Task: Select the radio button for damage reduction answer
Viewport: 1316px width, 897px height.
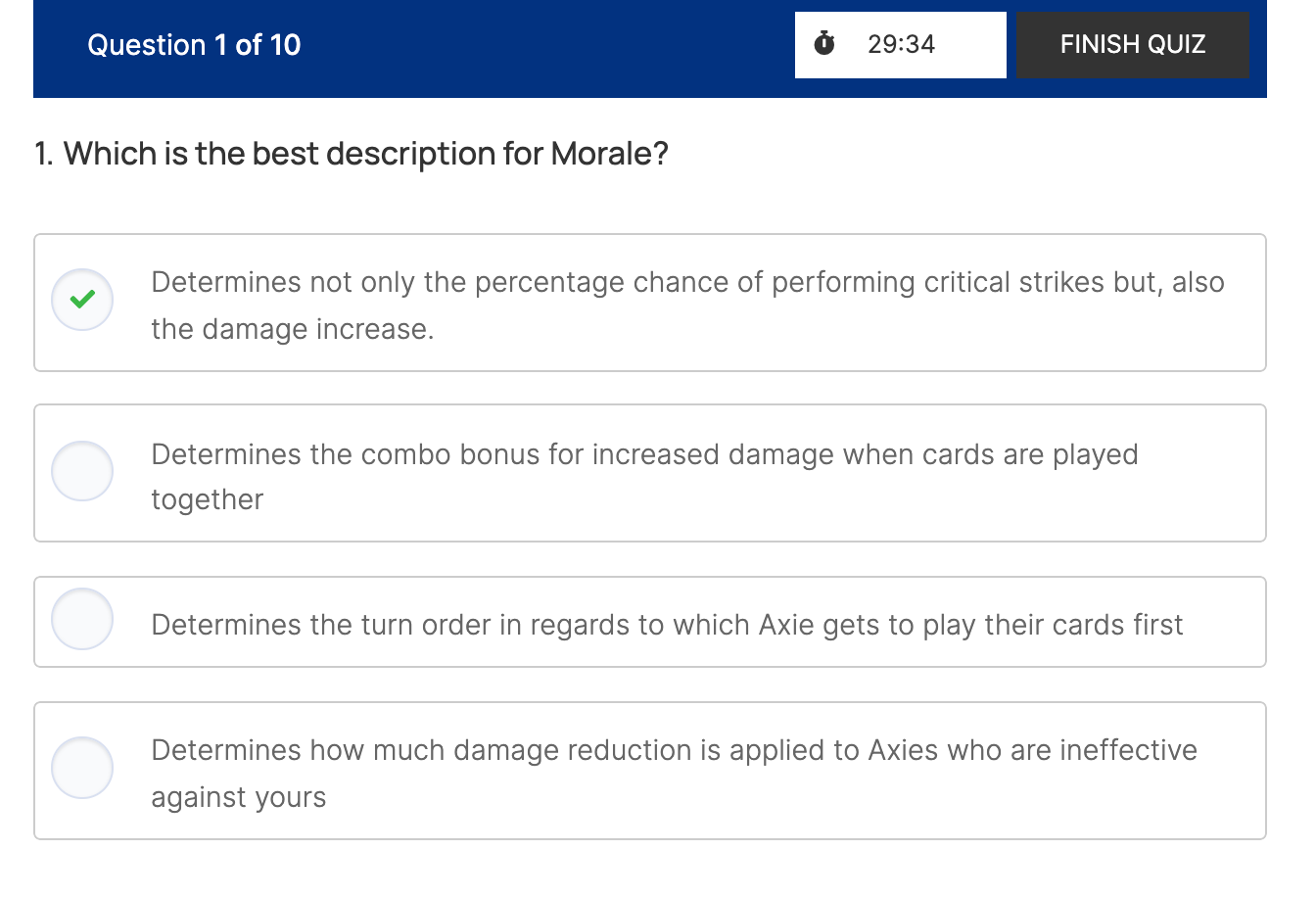Action: click(x=82, y=768)
